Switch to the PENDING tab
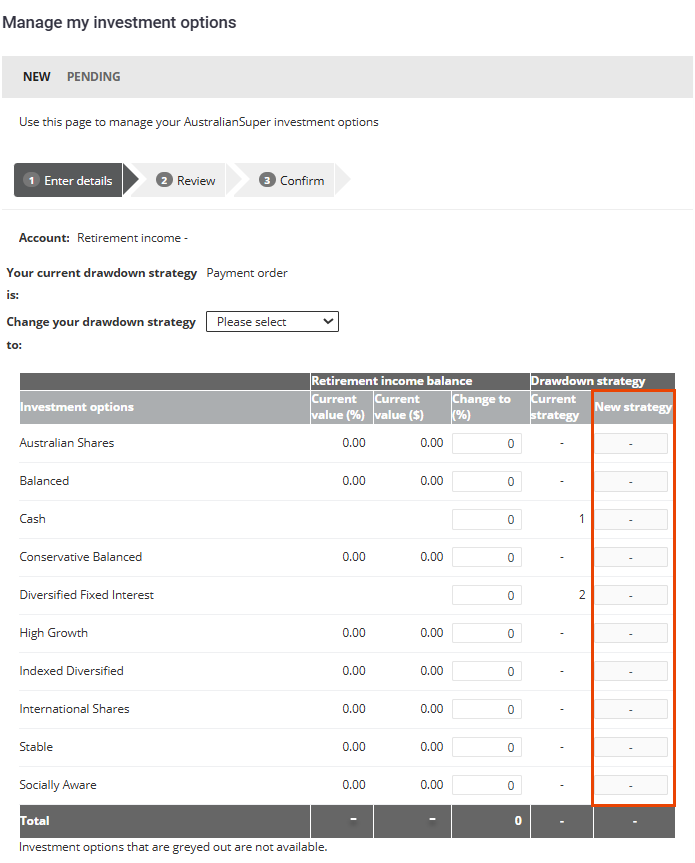Image resolution: width=695 pixels, height=863 pixels. (x=94, y=77)
